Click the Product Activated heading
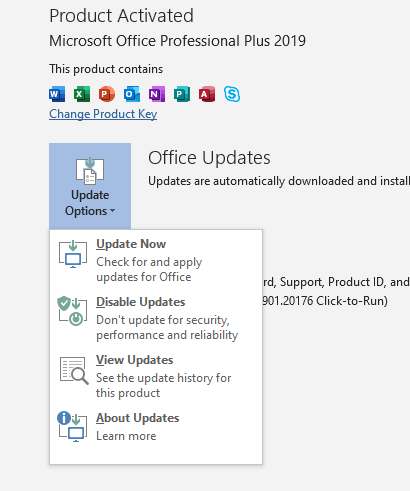The width and height of the screenshot is (410, 491). pyautogui.click(x=121, y=16)
